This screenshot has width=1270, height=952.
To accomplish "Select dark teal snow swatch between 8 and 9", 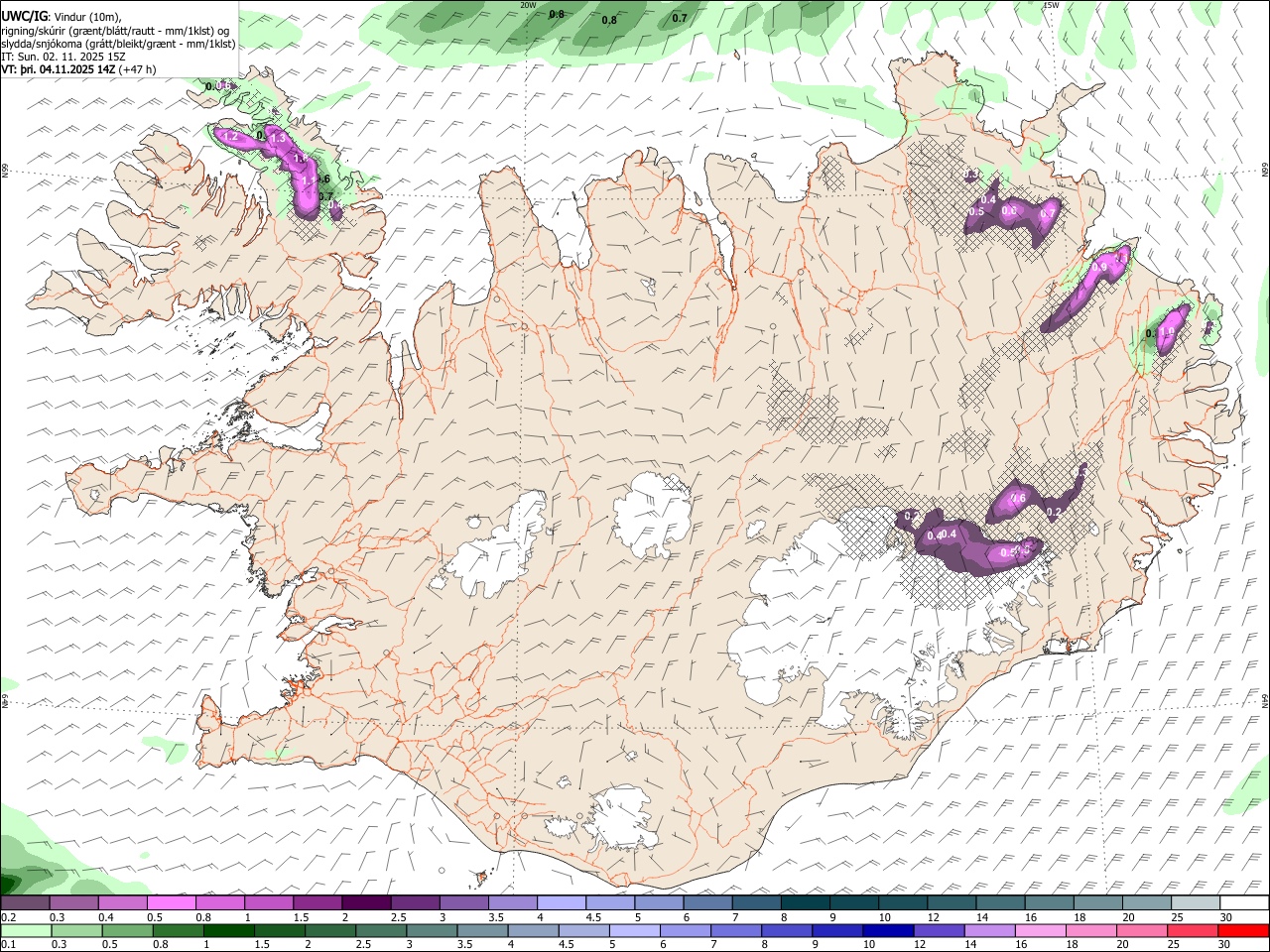I will (x=806, y=903).
